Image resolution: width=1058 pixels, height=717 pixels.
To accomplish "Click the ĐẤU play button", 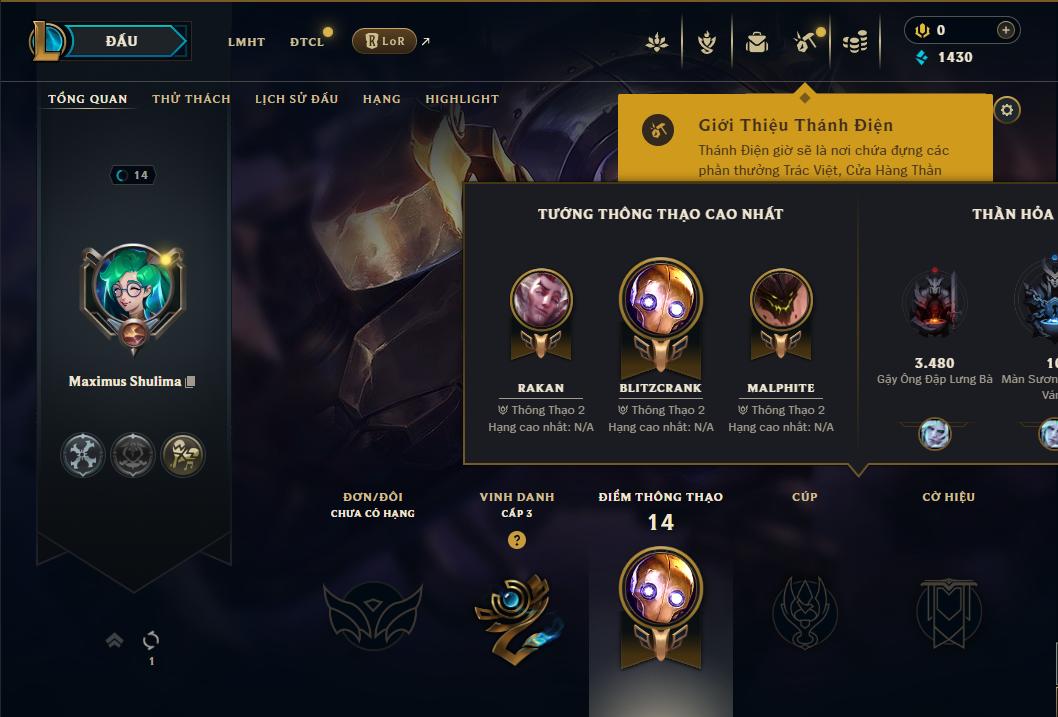I will (x=121, y=41).
